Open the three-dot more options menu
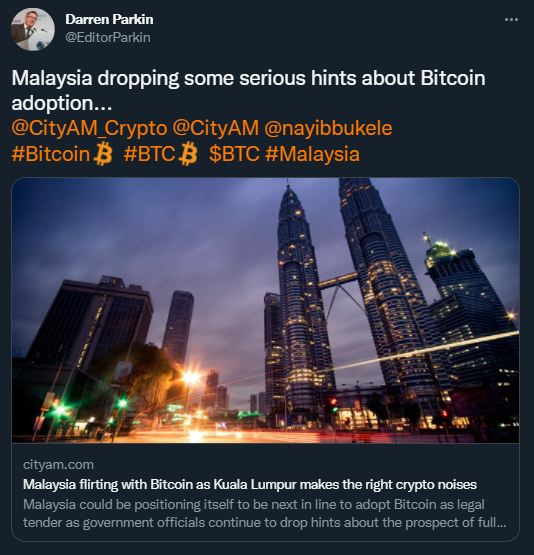The height and width of the screenshot is (555, 534). tap(511, 19)
